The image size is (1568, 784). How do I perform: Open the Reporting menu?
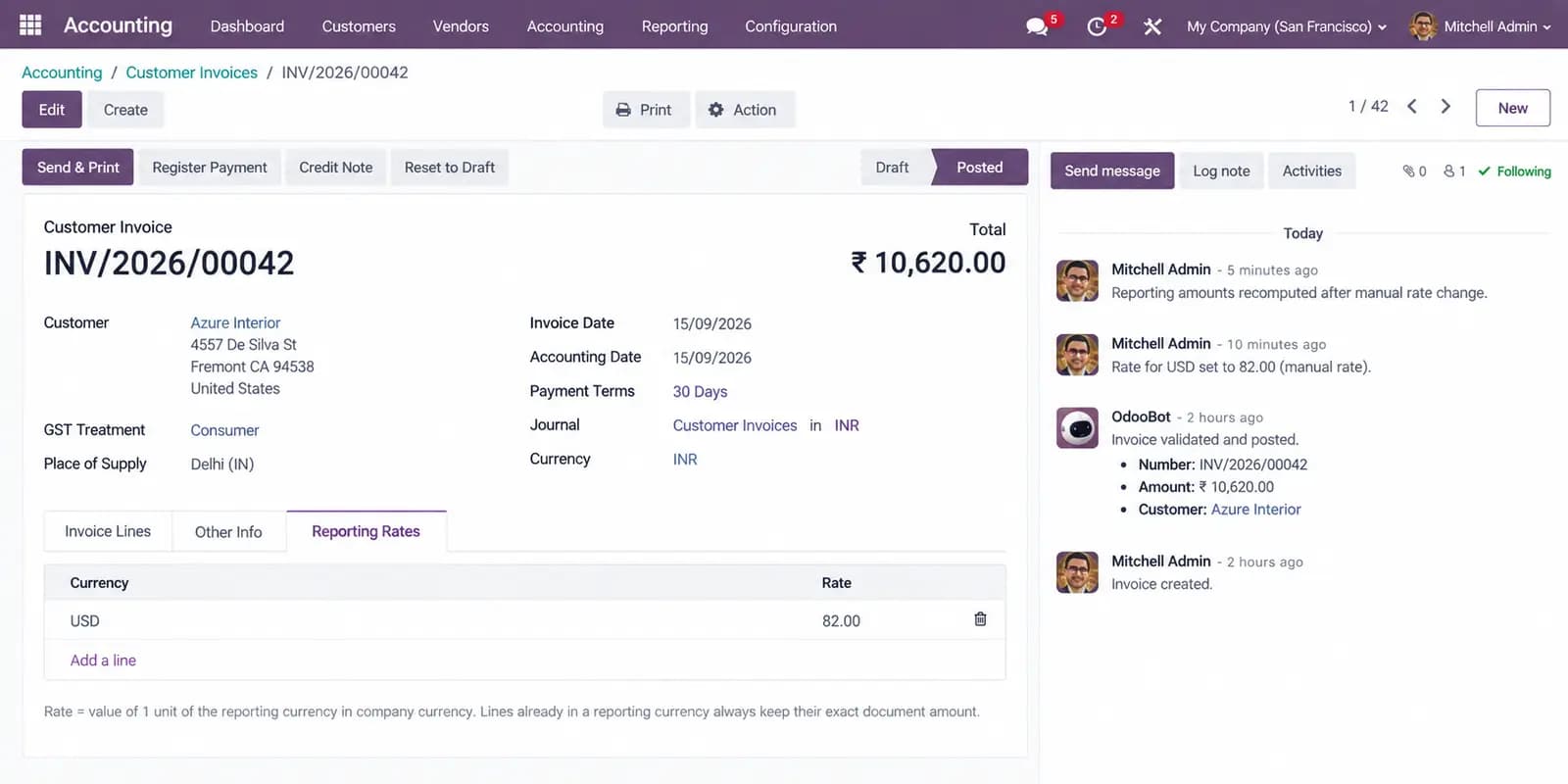click(674, 26)
